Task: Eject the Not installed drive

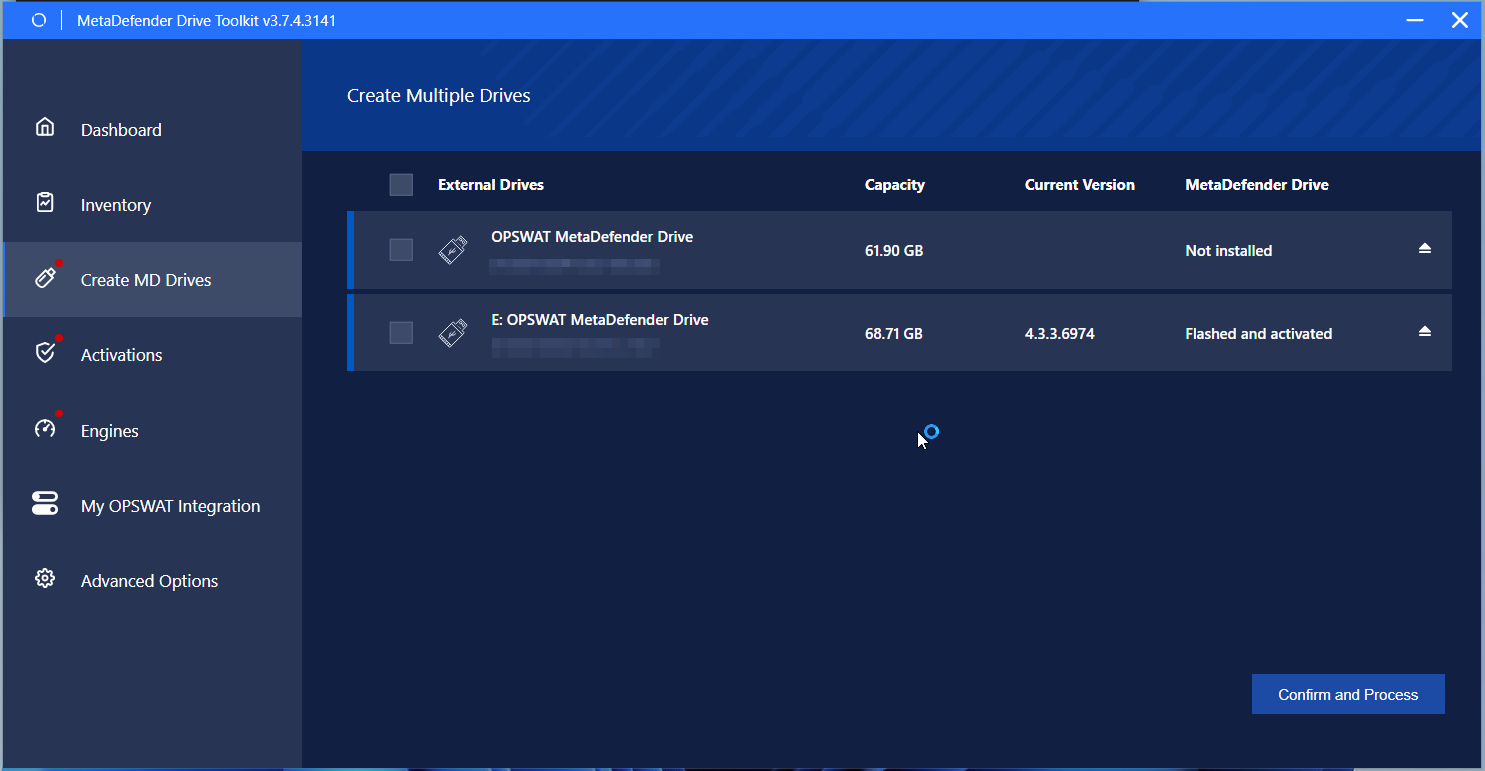Action: [x=1425, y=249]
